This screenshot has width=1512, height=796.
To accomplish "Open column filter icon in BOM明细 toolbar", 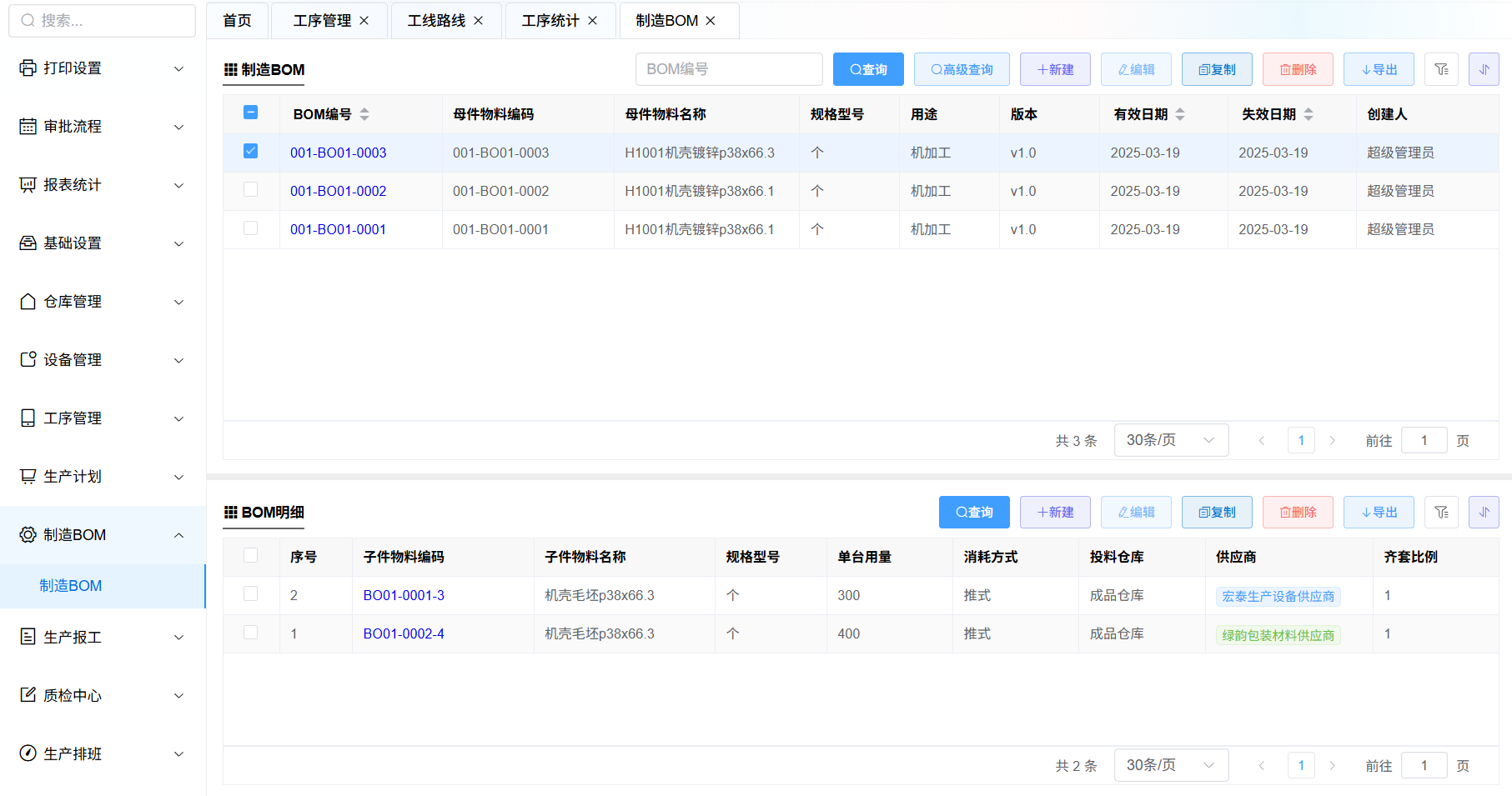I will click(1442, 512).
